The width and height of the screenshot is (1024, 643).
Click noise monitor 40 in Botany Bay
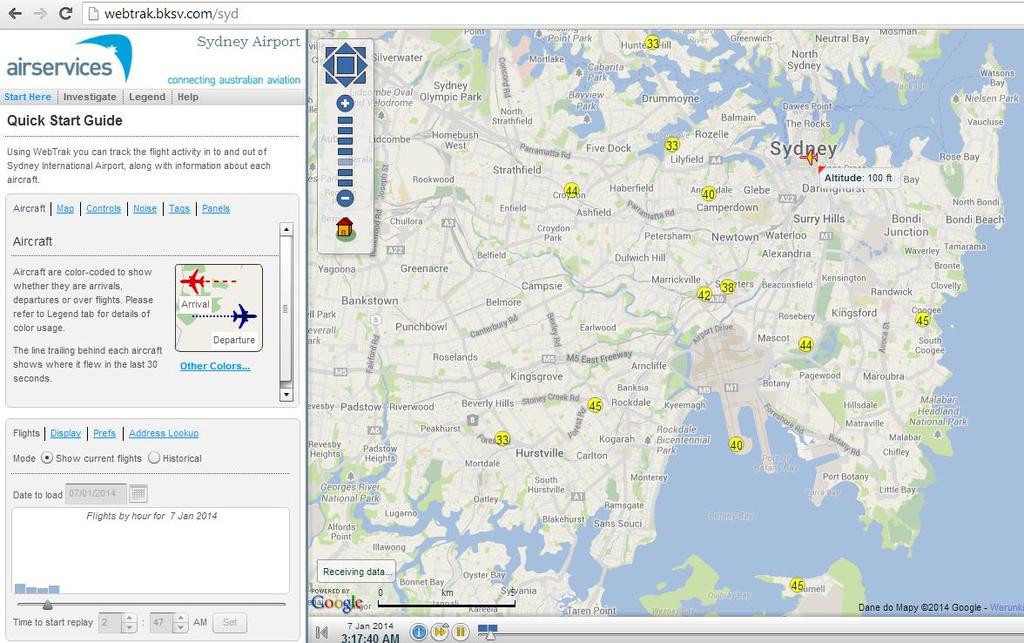pyautogui.click(x=736, y=445)
